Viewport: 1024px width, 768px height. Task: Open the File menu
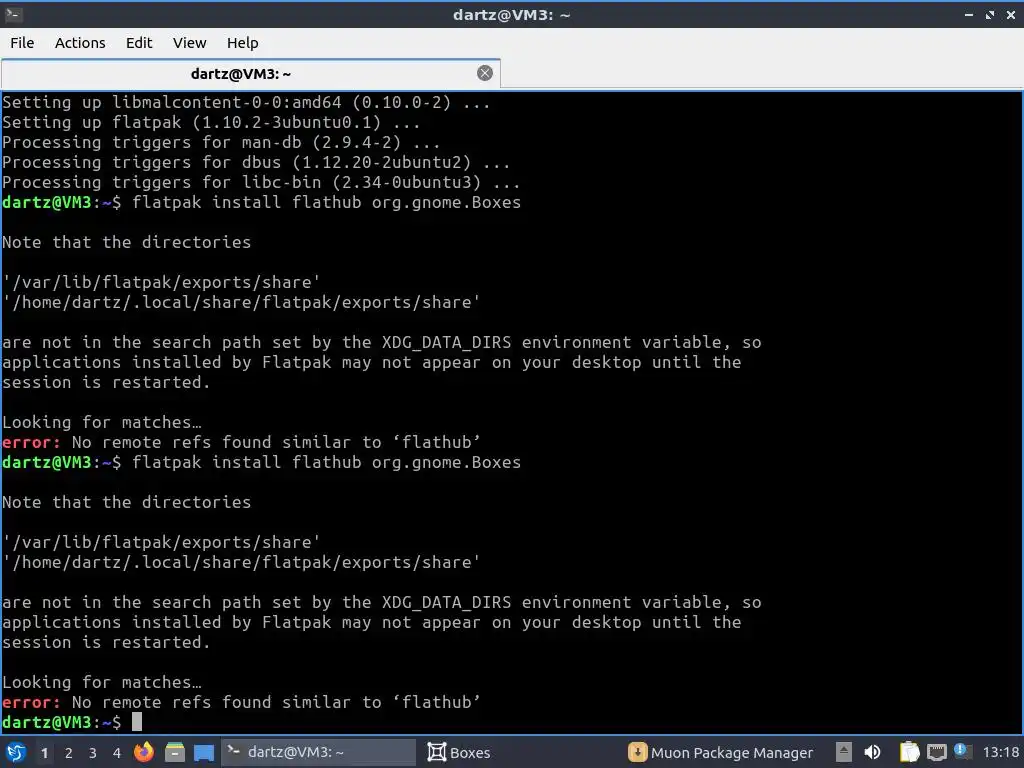click(x=22, y=42)
